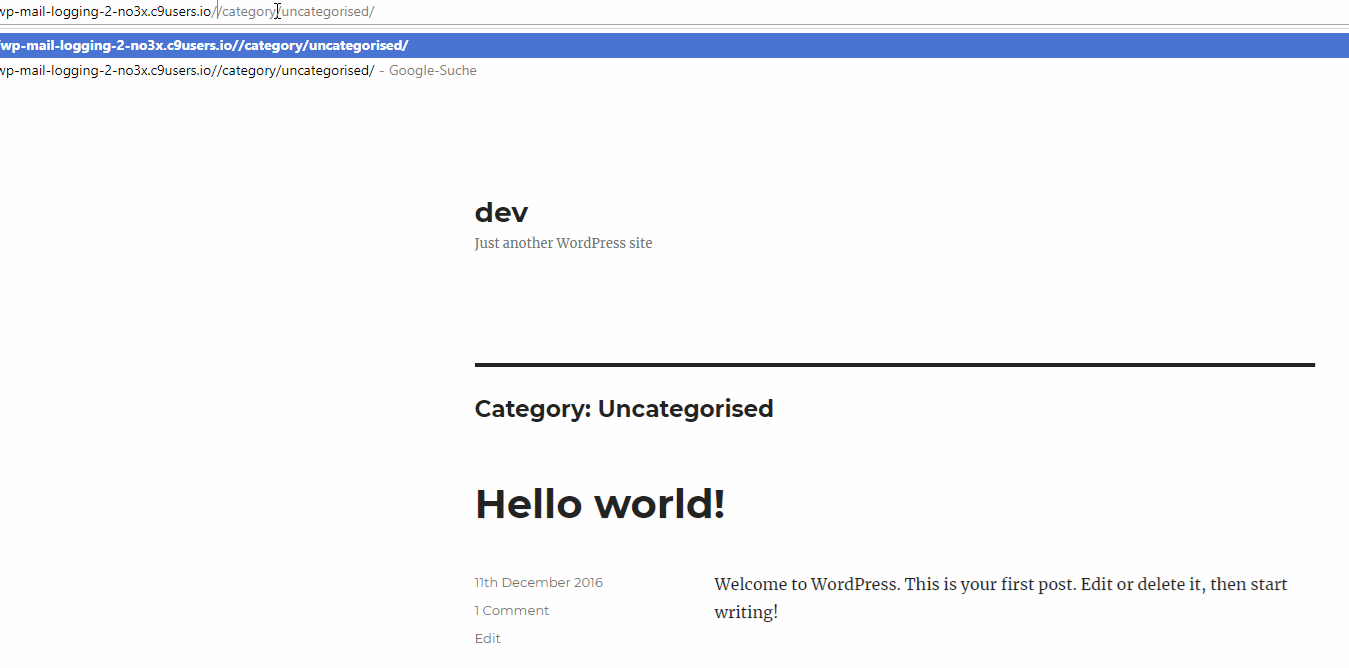Image resolution: width=1349 pixels, height=668 pixels.
Task: Select the highlighted URL autocomplete suggestion
Action: tap(674, 45)
